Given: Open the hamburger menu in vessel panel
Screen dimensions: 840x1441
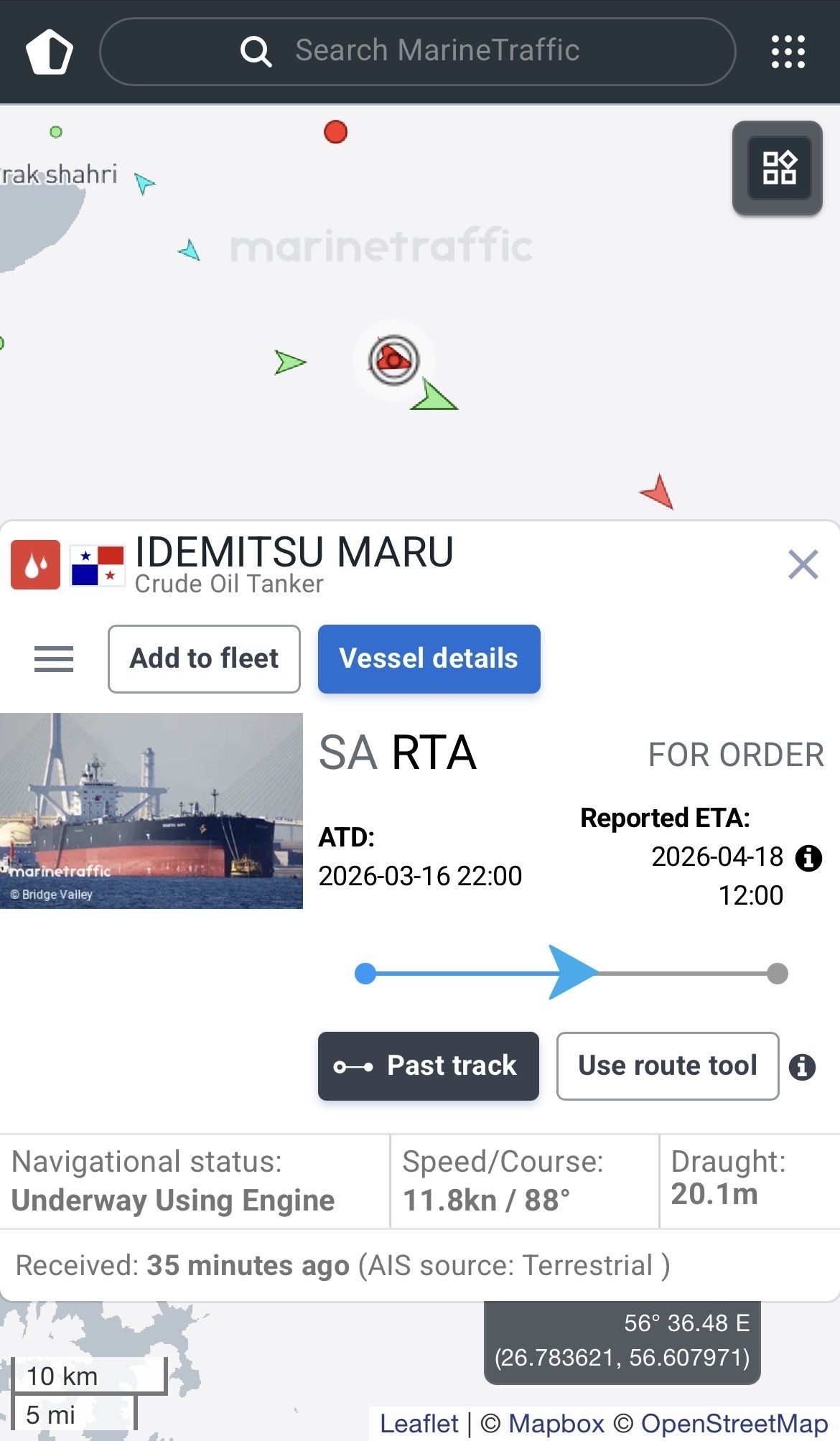Looking at the screenshot, I should tap(54, 659).
